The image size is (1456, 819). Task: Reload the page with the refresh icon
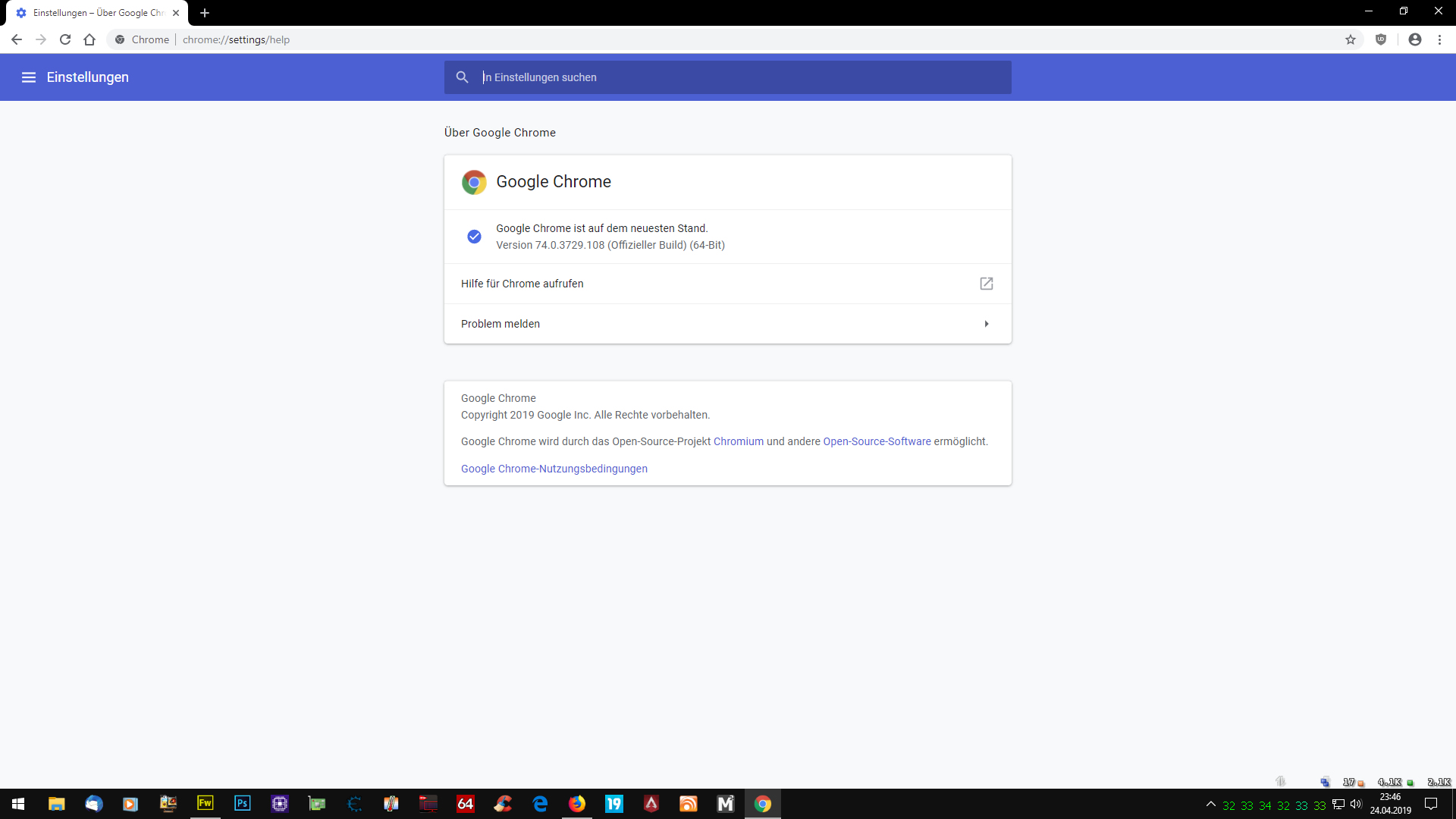pos(65,39)
